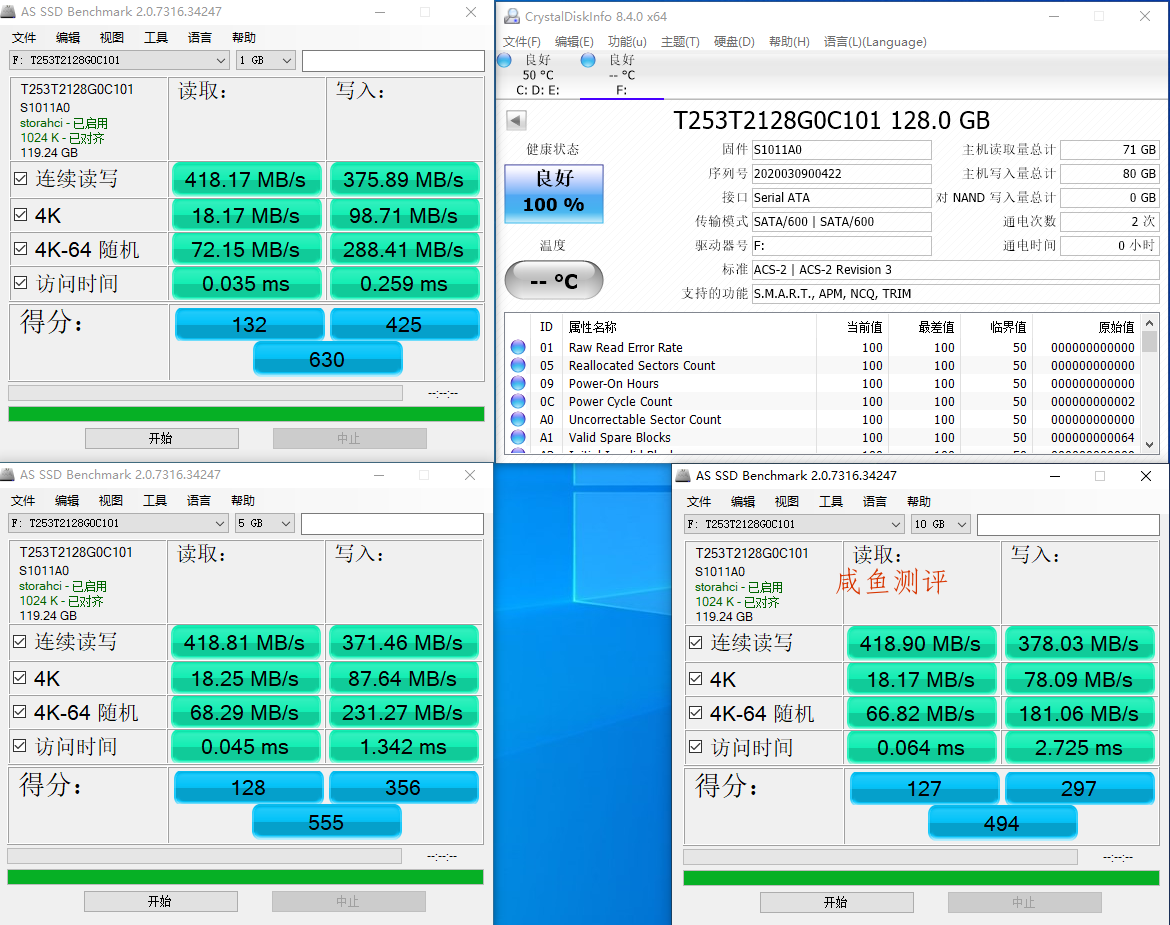The image size is (1170, 925).
Task: Click the SMART list scroll-up arrow
Action: point(1150,323)
